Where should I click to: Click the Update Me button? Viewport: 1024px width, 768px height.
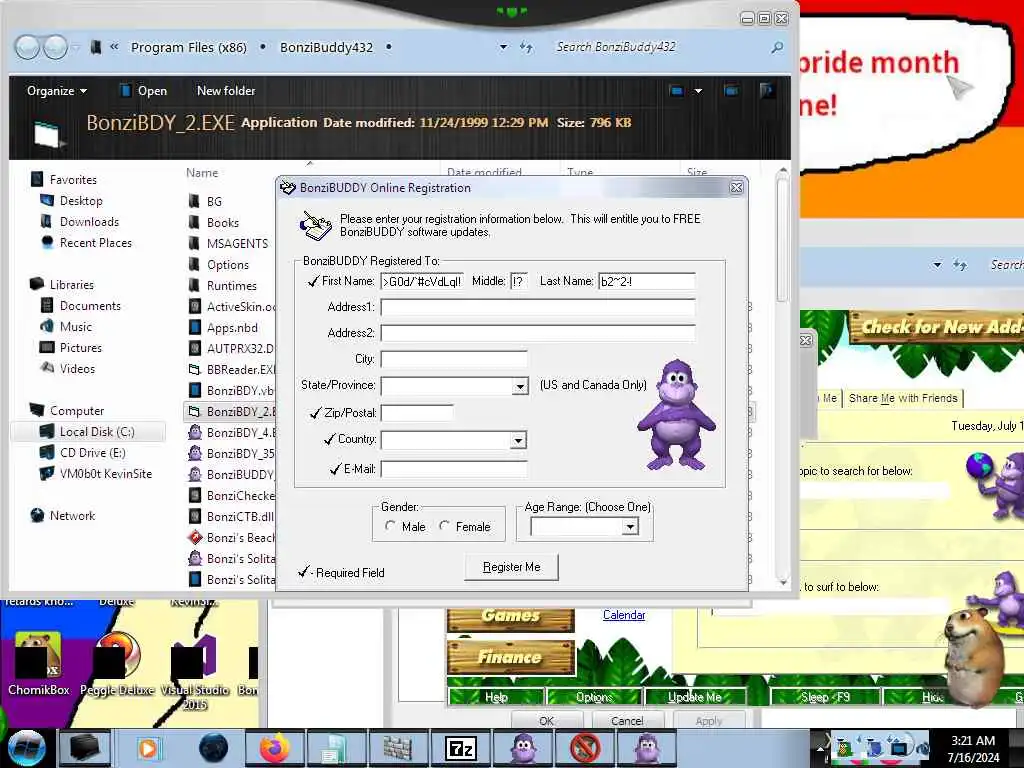coord(695,697)
